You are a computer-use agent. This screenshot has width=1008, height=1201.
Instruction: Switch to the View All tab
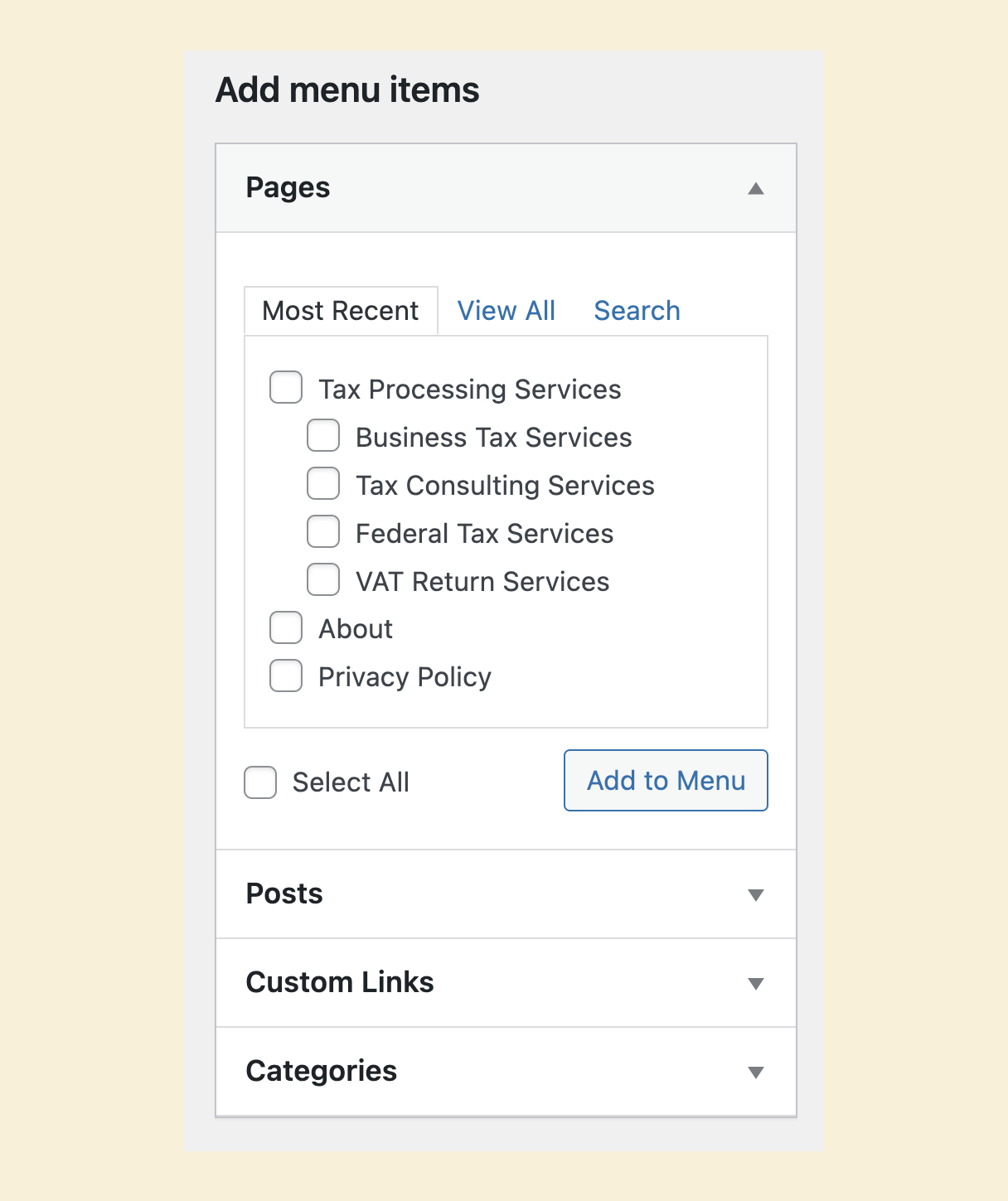[x=506, y=311]
